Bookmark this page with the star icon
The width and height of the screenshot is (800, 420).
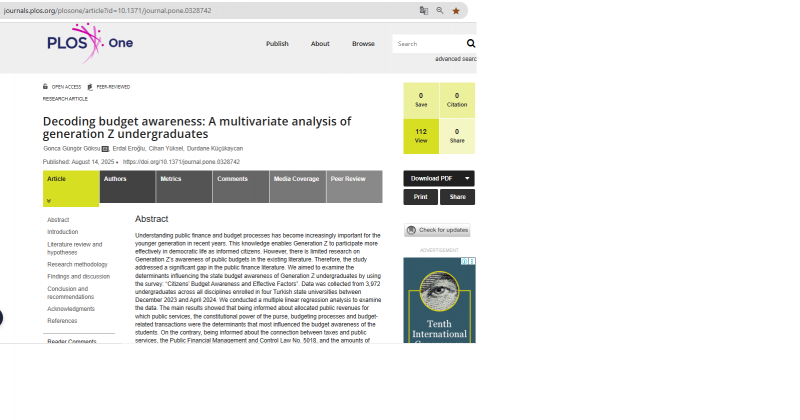(456, 10)
